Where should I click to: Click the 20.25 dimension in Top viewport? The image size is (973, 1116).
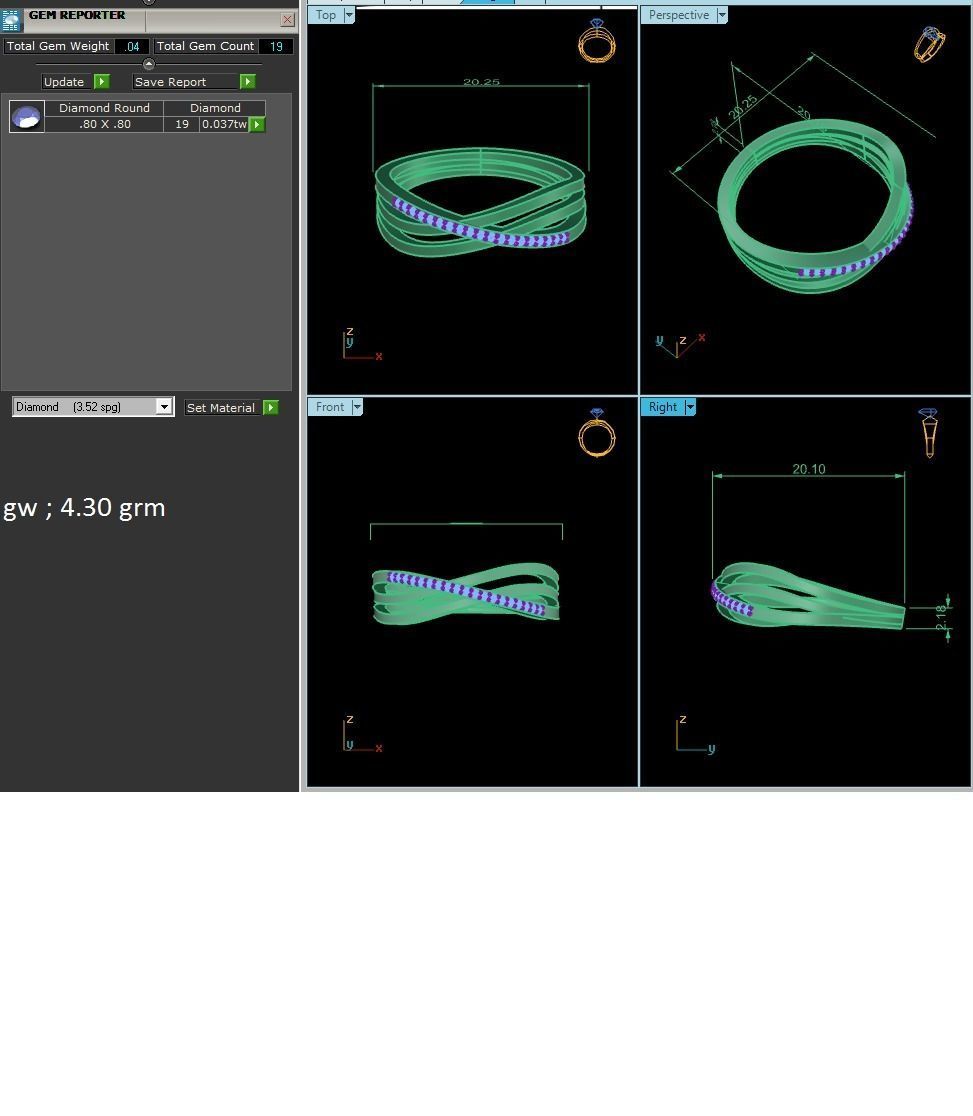click(481, 82)
